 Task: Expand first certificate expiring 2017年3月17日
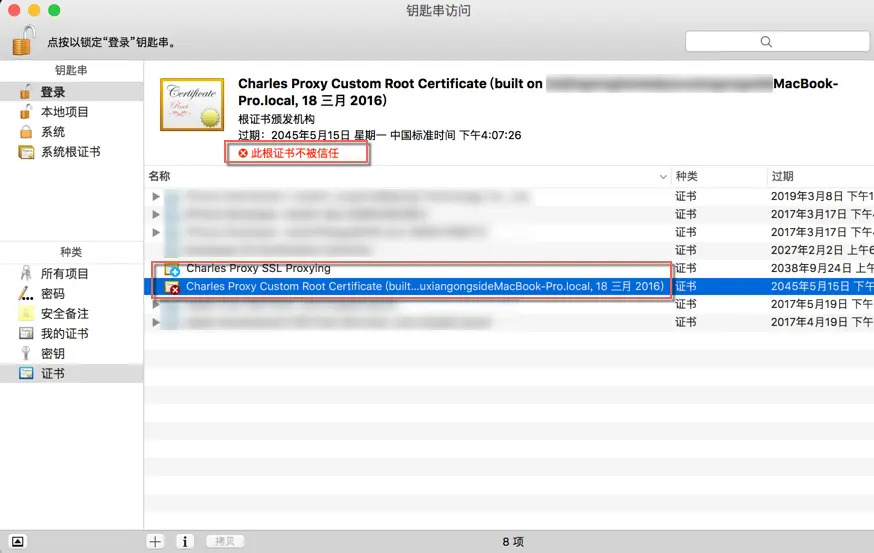coord(156,214)
